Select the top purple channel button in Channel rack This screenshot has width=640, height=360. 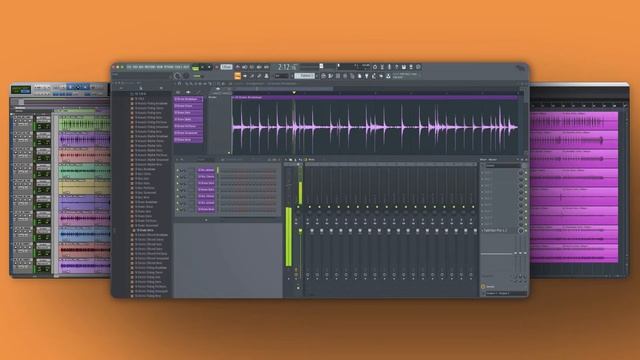pos(206,170)
